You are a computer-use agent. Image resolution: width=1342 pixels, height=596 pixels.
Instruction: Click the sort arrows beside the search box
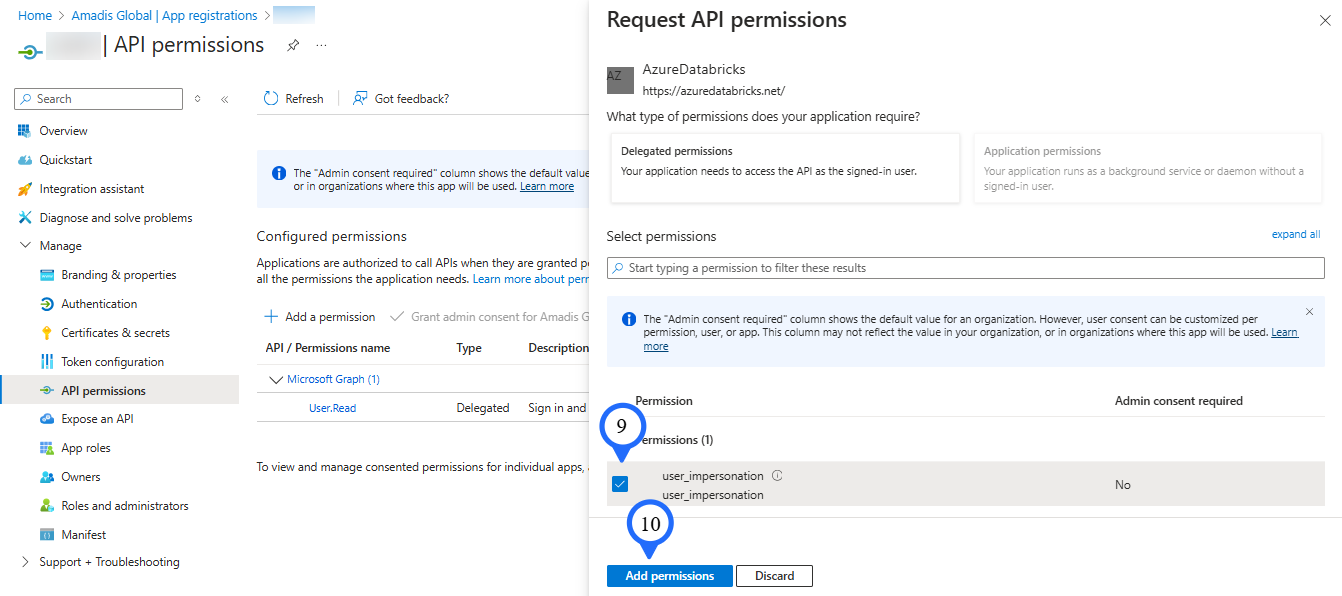(197, 99)
